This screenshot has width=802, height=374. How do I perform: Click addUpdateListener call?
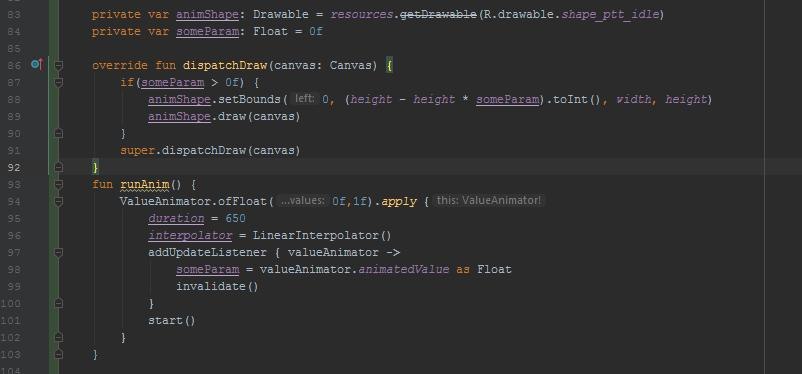click(x=207, y=252)
